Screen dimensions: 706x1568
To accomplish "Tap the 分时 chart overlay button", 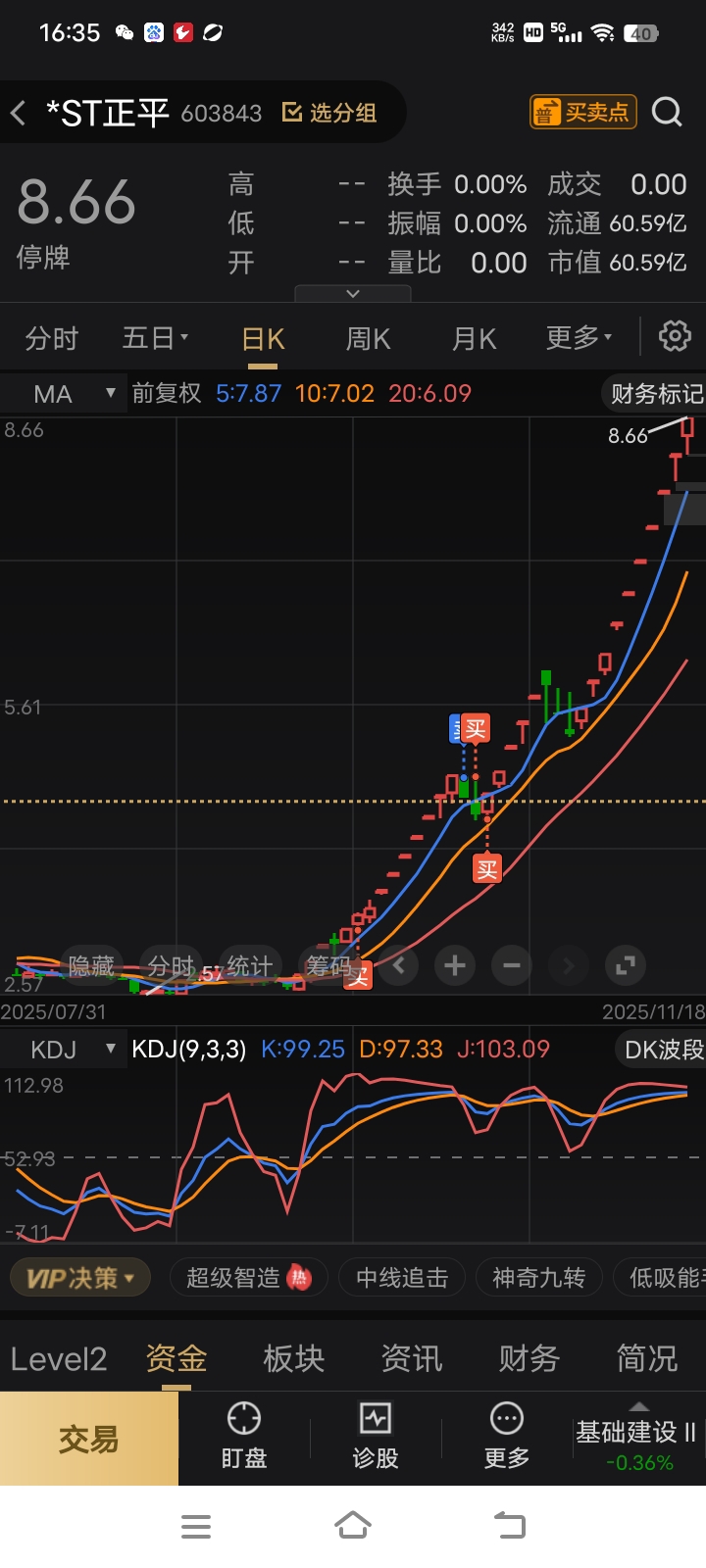I will point(171,966).
